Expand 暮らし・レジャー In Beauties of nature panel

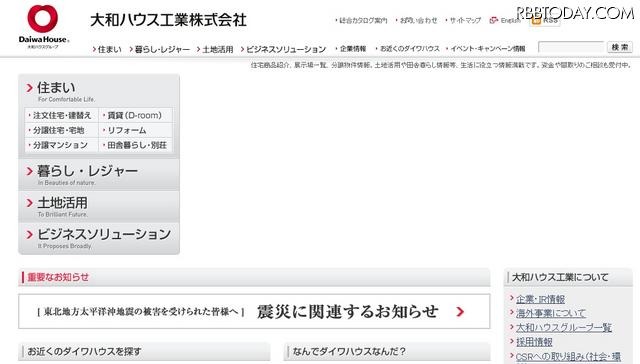click(x=99, y=175)
